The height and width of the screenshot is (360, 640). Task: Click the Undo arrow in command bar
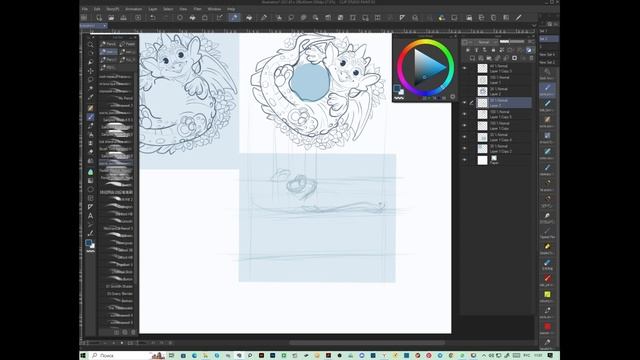[153, 18]
